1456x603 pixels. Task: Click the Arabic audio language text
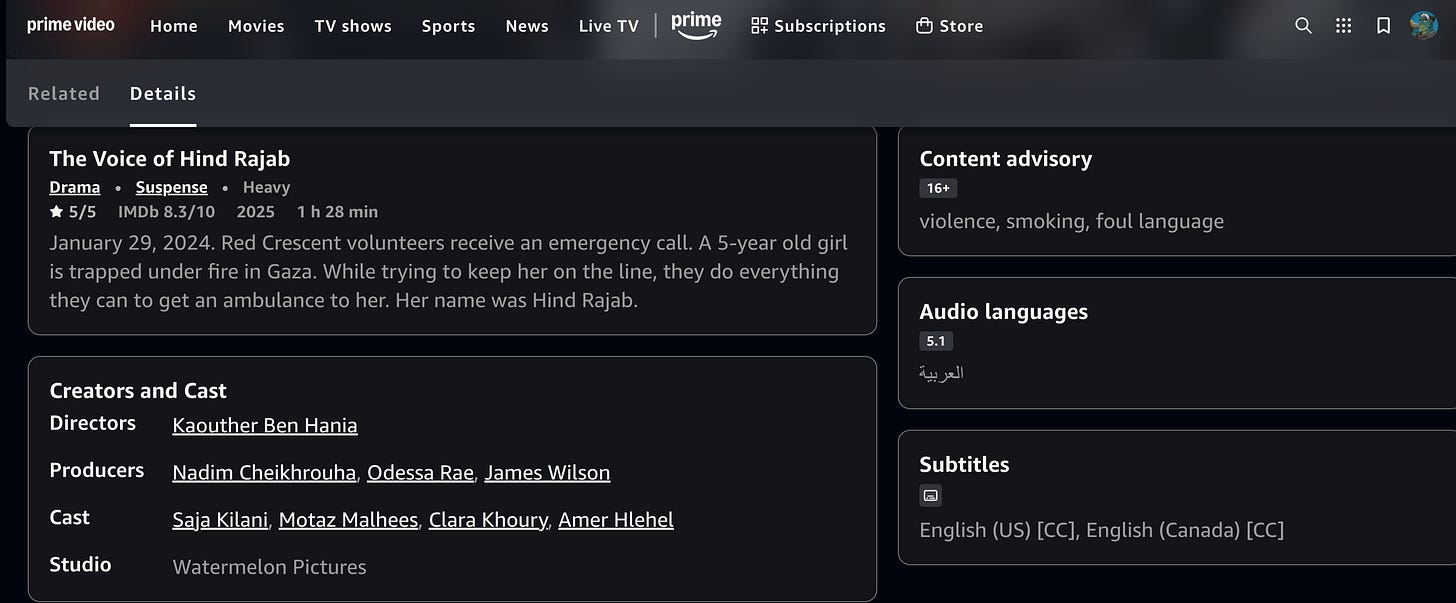pyautogui.click(x=941, y=373)
